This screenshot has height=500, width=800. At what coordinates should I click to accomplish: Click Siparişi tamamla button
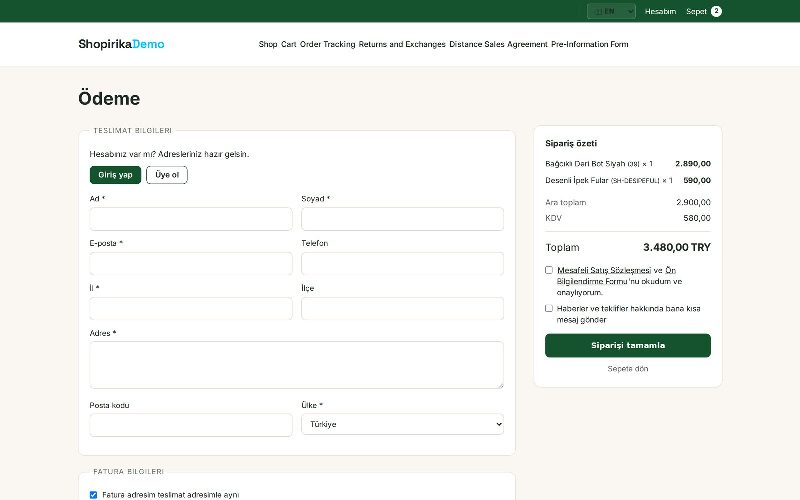[x=628, y=345]
